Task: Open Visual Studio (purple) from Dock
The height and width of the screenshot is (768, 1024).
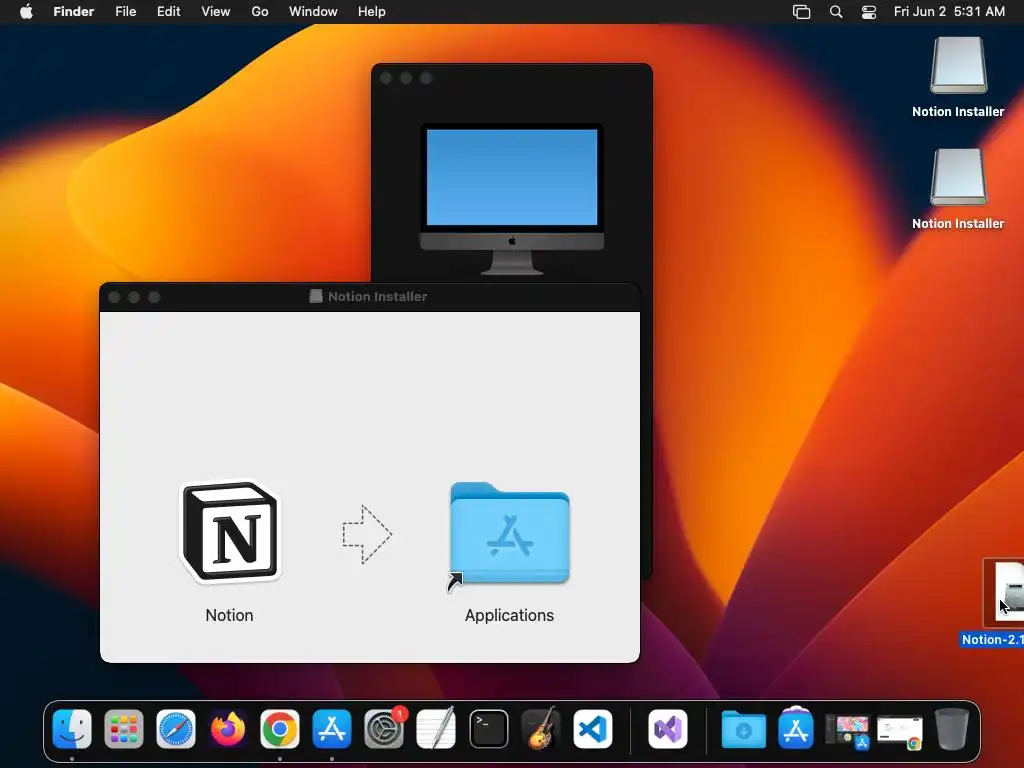Action: click(667, 729)
